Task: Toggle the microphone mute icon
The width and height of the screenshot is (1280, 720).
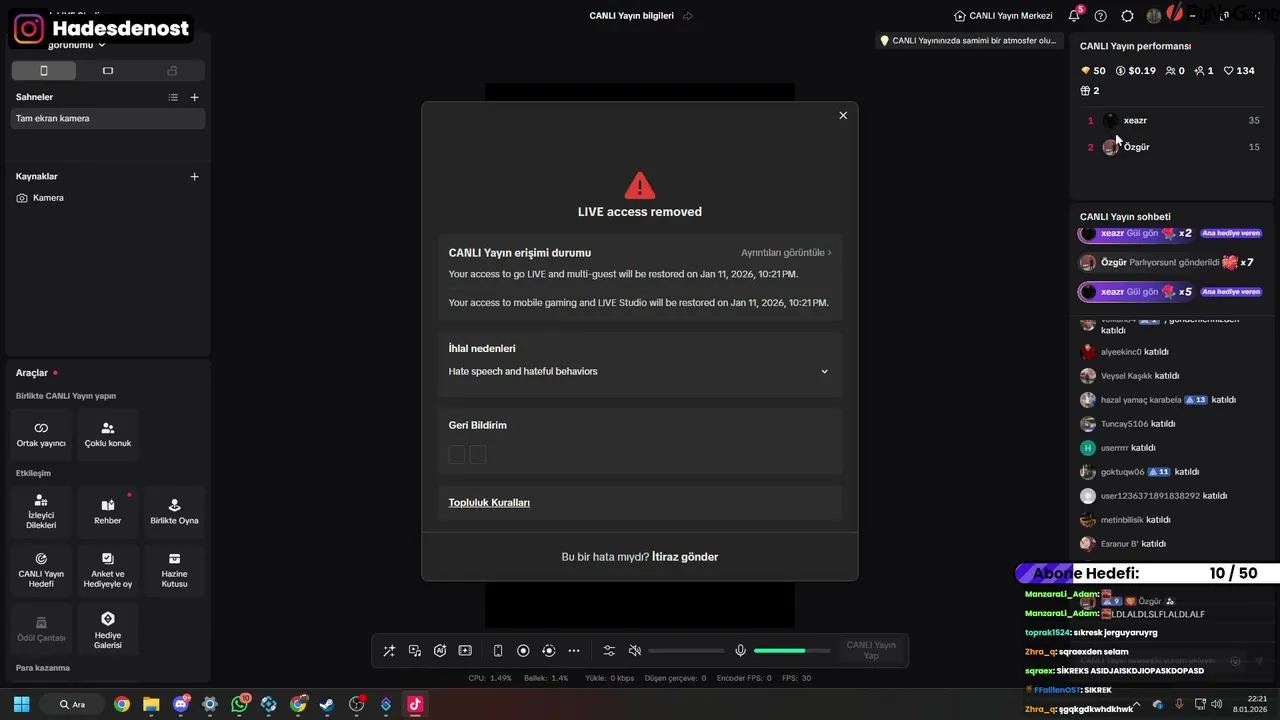Action: pyautogui.click(x=740, y=651)
